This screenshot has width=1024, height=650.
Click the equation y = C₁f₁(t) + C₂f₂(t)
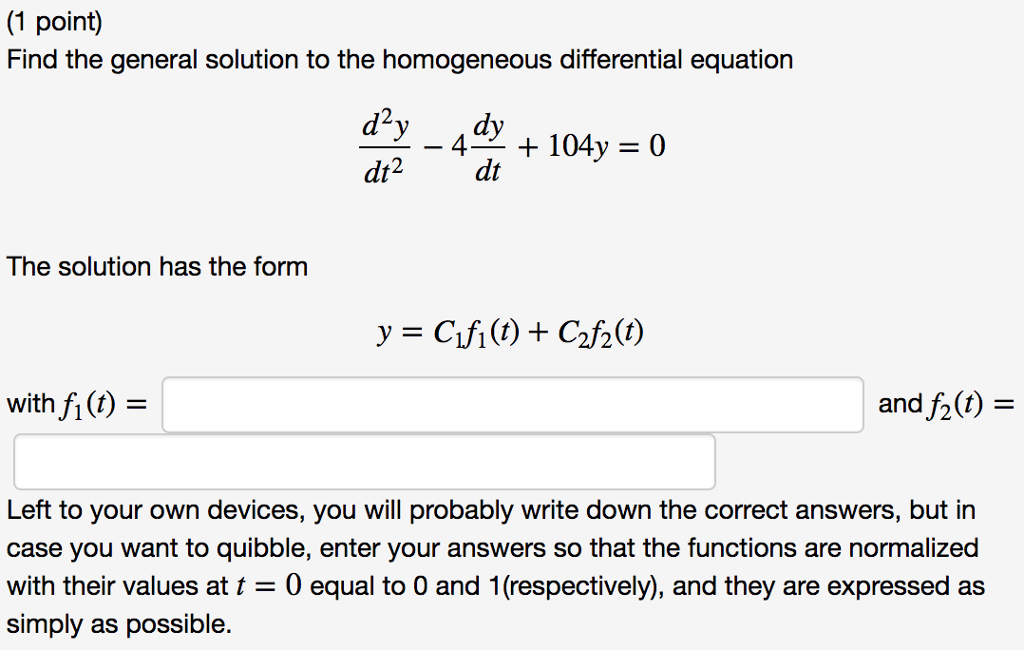511,330
